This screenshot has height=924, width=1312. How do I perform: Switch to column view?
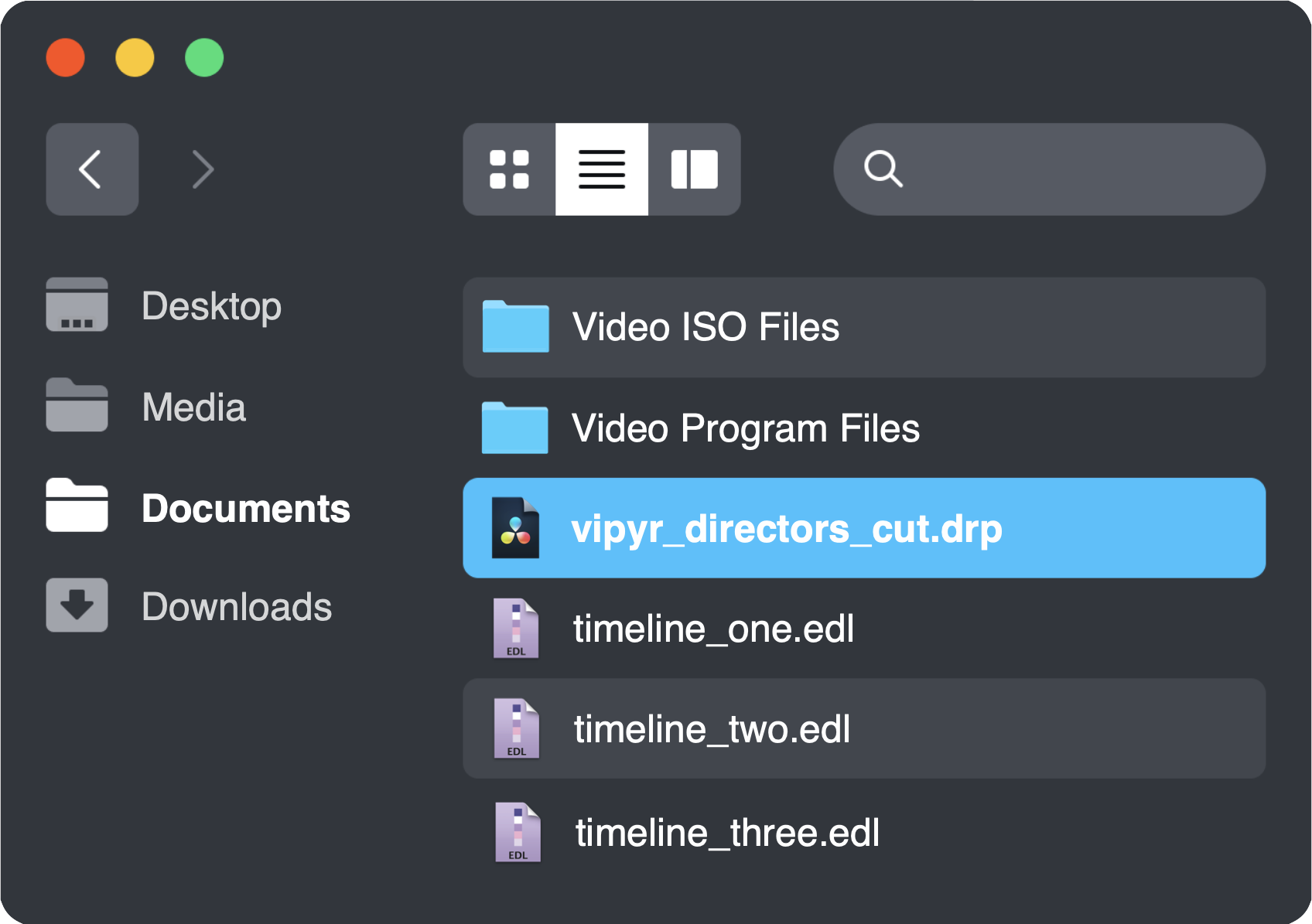coord(695,169)
